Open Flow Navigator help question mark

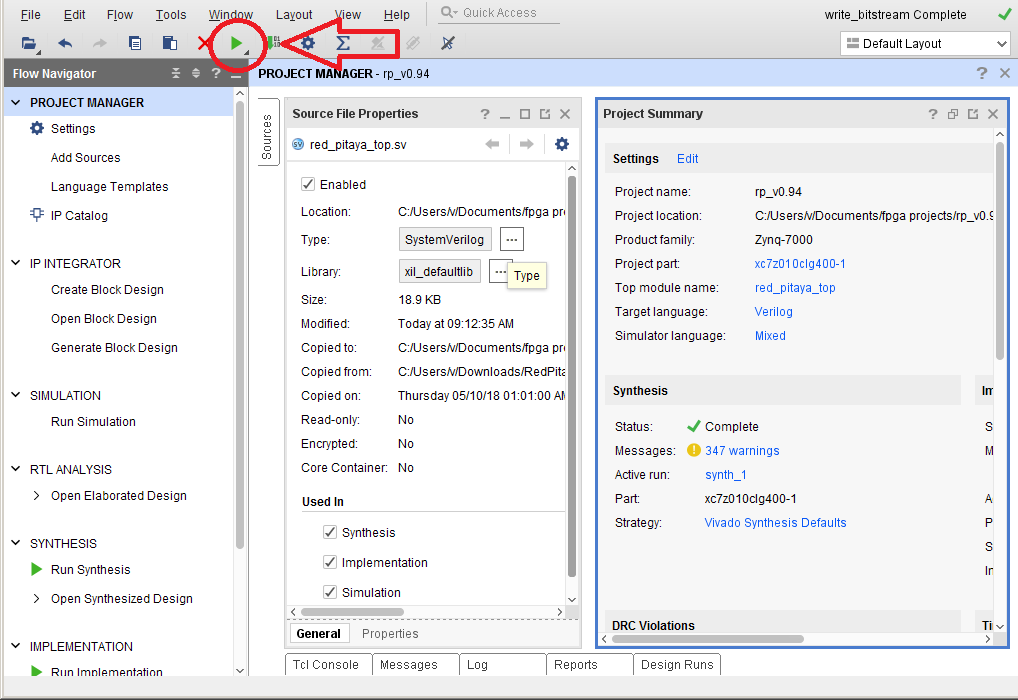[216, 73]
